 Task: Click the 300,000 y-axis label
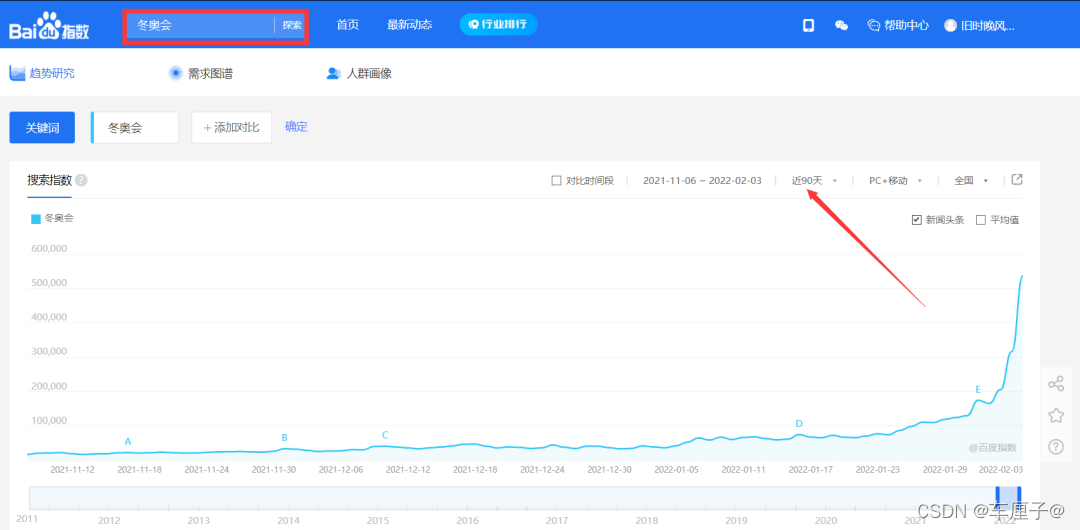(x=48, y=351)
